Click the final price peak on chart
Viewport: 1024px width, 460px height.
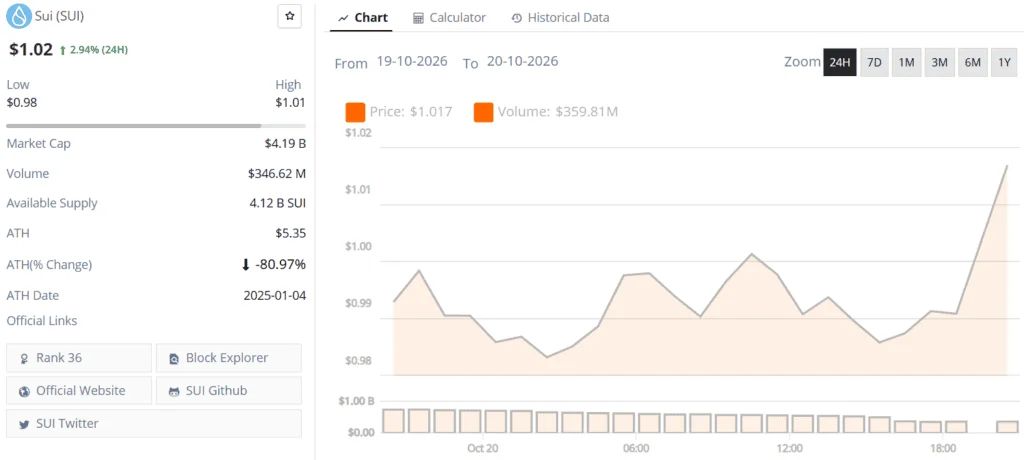tap(1006, 166)
